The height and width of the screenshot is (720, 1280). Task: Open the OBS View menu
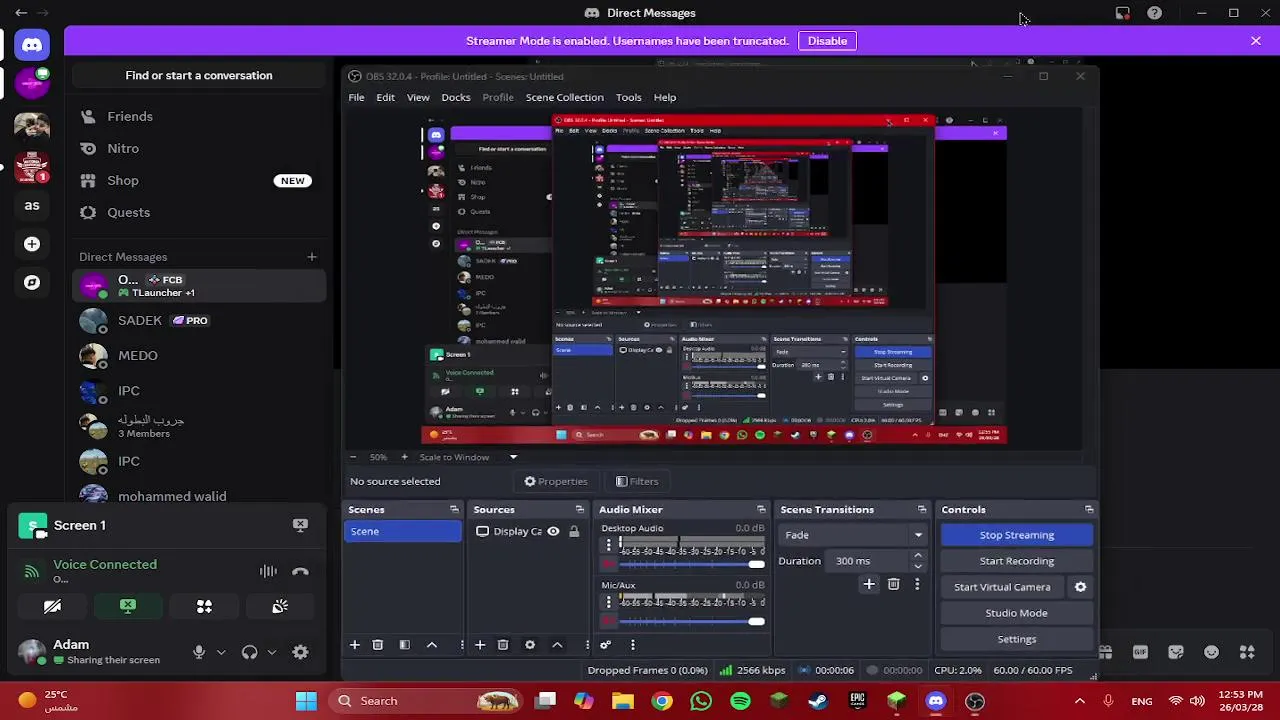[x=418, y=97]
